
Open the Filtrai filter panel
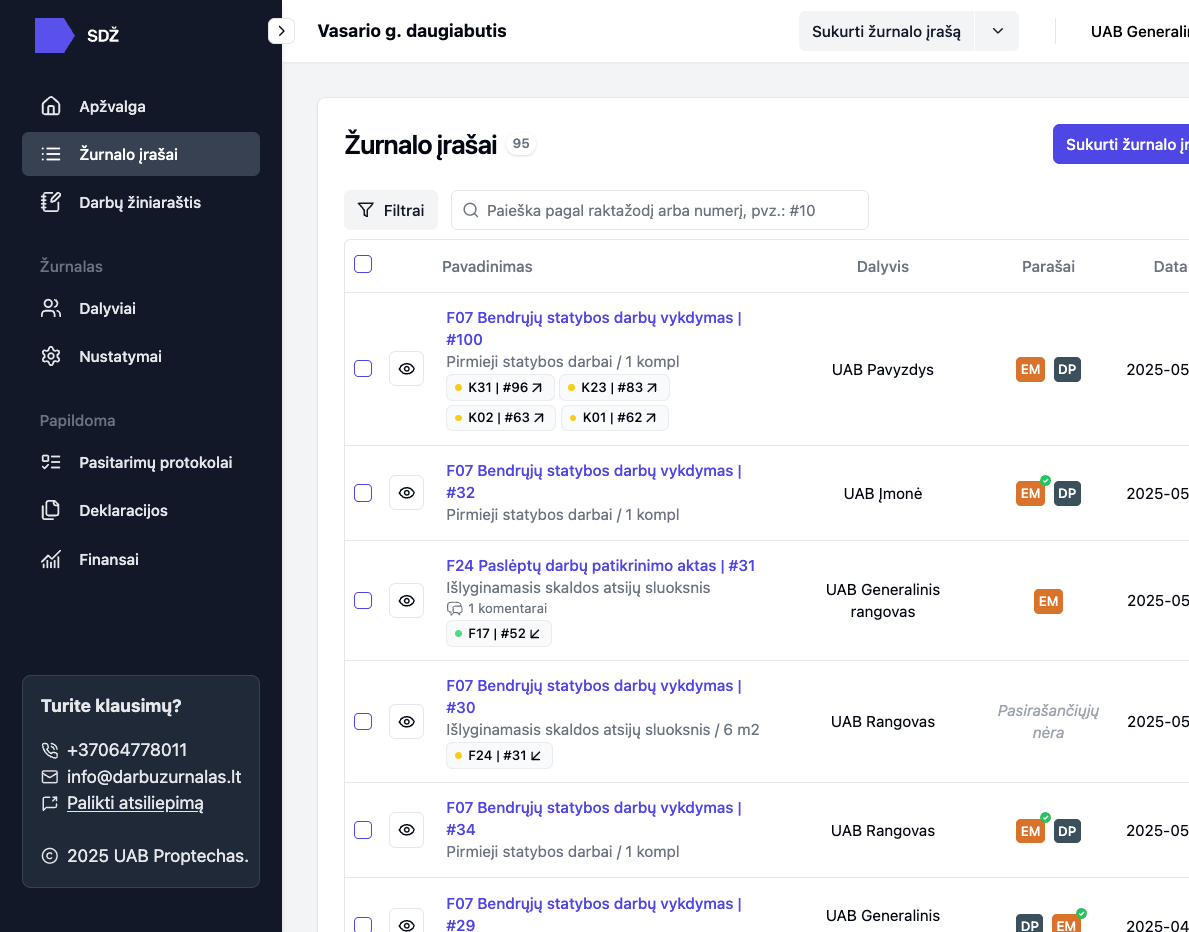pos(391,211)
